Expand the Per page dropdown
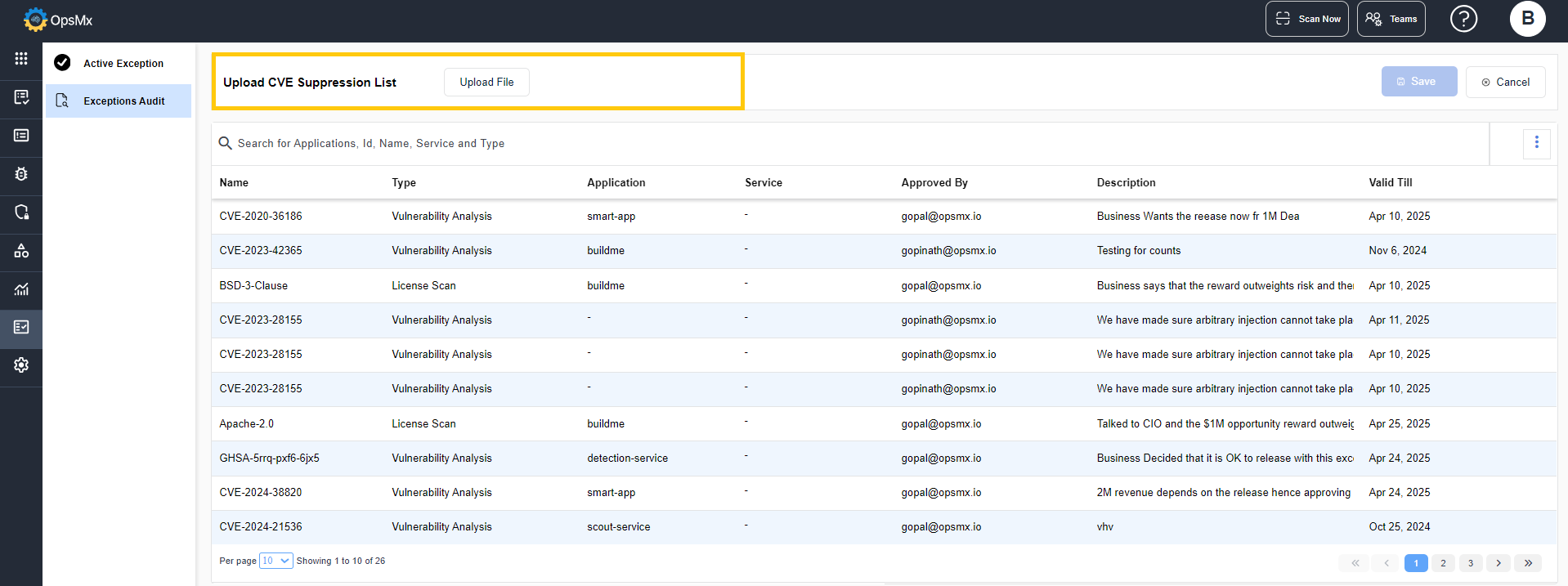This screenshot has height=586, width=1568. (276, 561)
